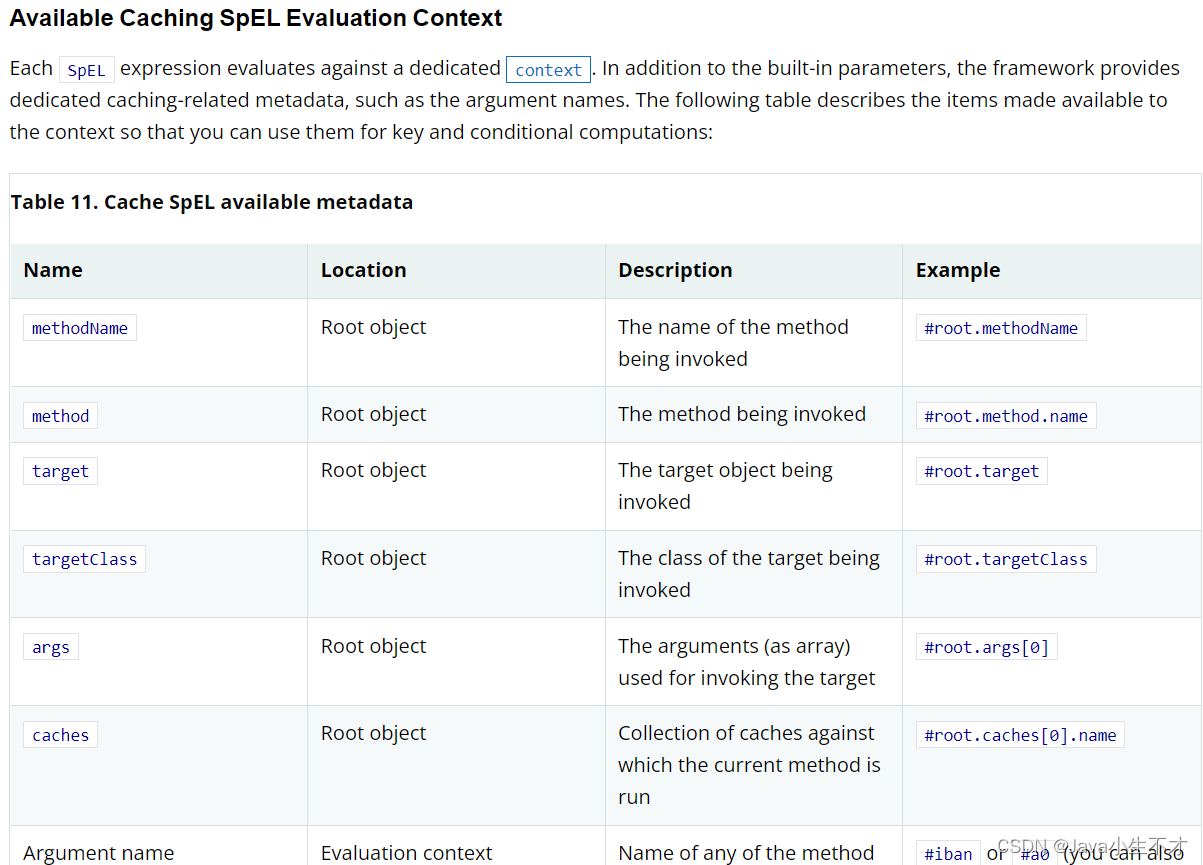Screen dimensions: 1203x865
Task: Click 'The name of the method being invoked' description
Action: [x=733, y=343]
